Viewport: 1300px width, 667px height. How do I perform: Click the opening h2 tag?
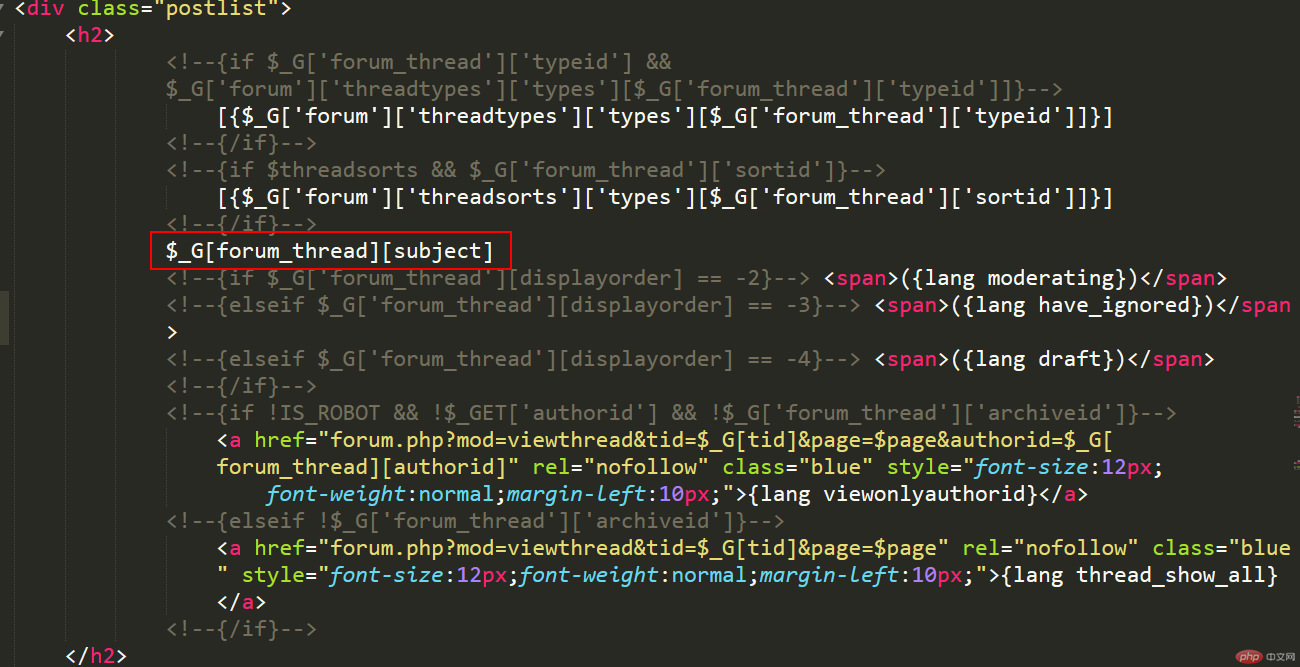tap(90, 36)
